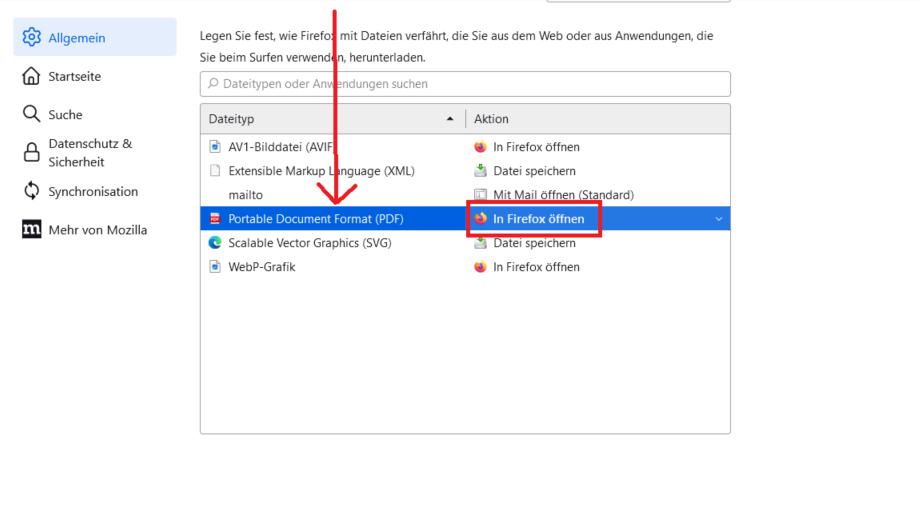Click the WebP-Grafik file icon
The image size is (920, 516).
(215, 267)
